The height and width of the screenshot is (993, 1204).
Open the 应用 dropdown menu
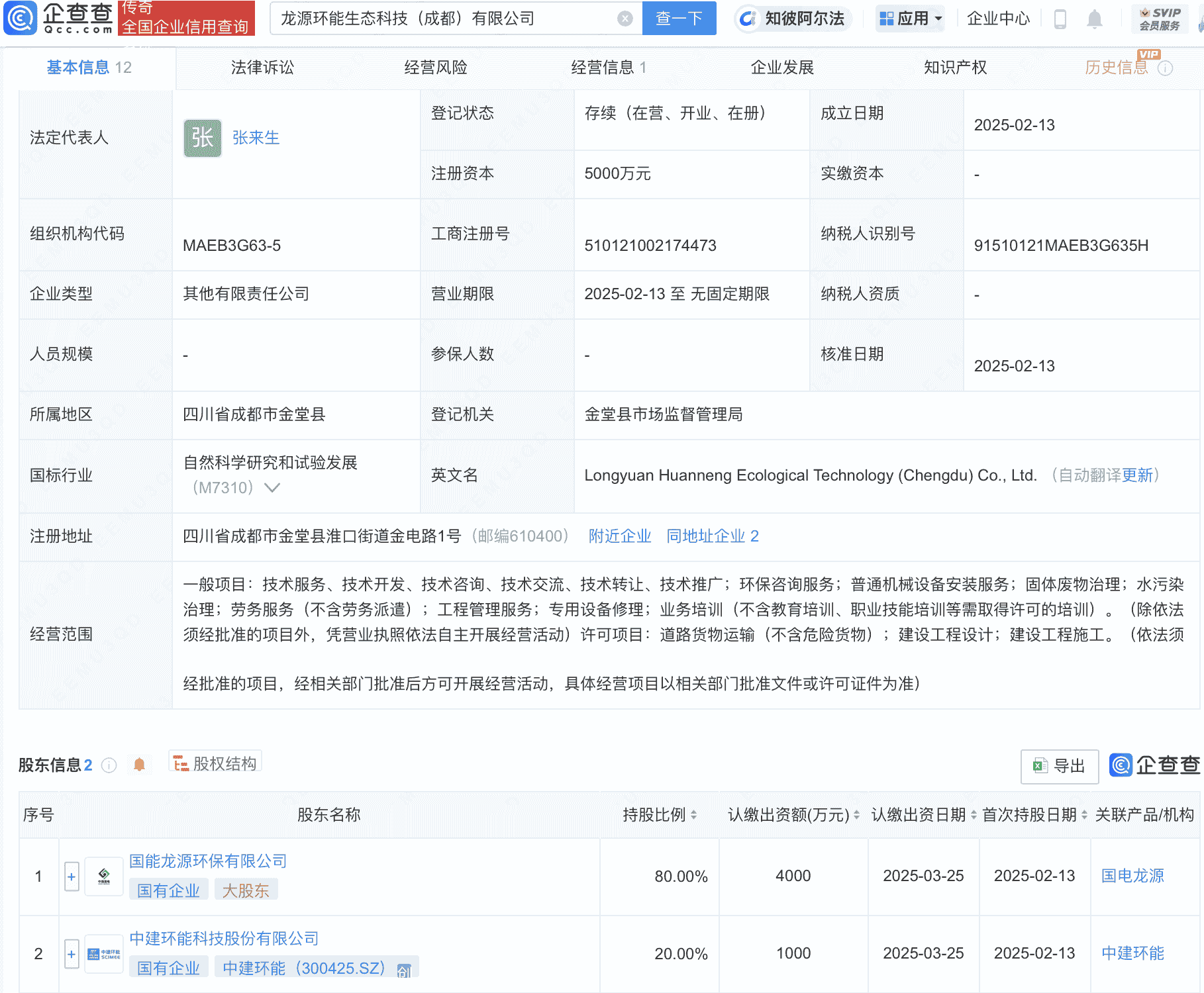click(x=910, y=18)
